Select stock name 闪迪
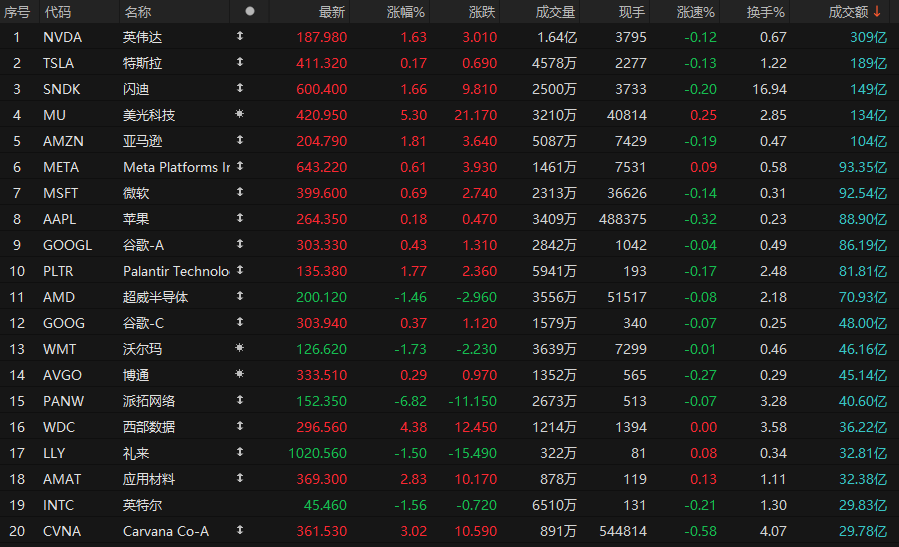Viewport: 899px width, 547px height. click(x=136, y=89)
